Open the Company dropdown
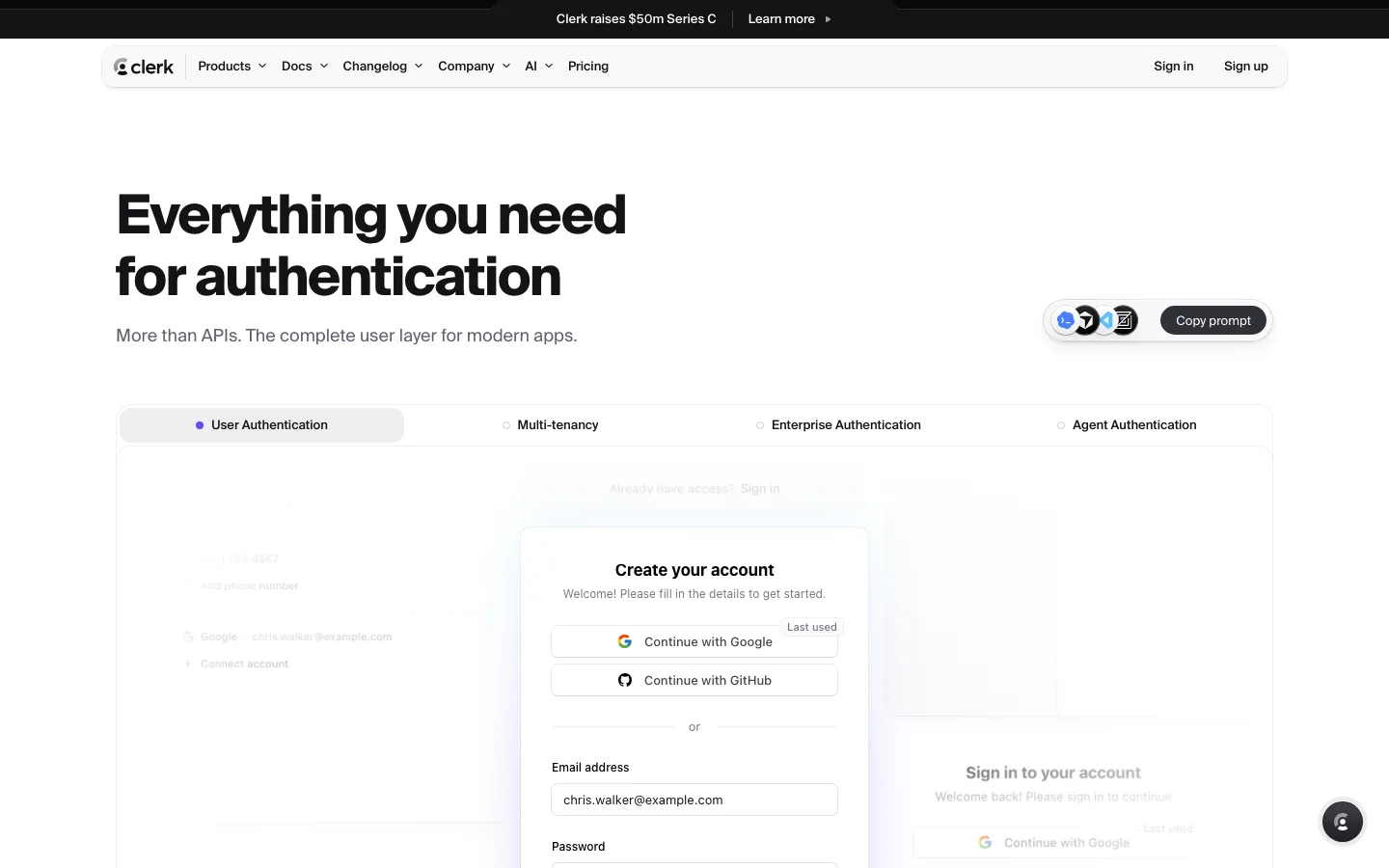 coord(475,67)
